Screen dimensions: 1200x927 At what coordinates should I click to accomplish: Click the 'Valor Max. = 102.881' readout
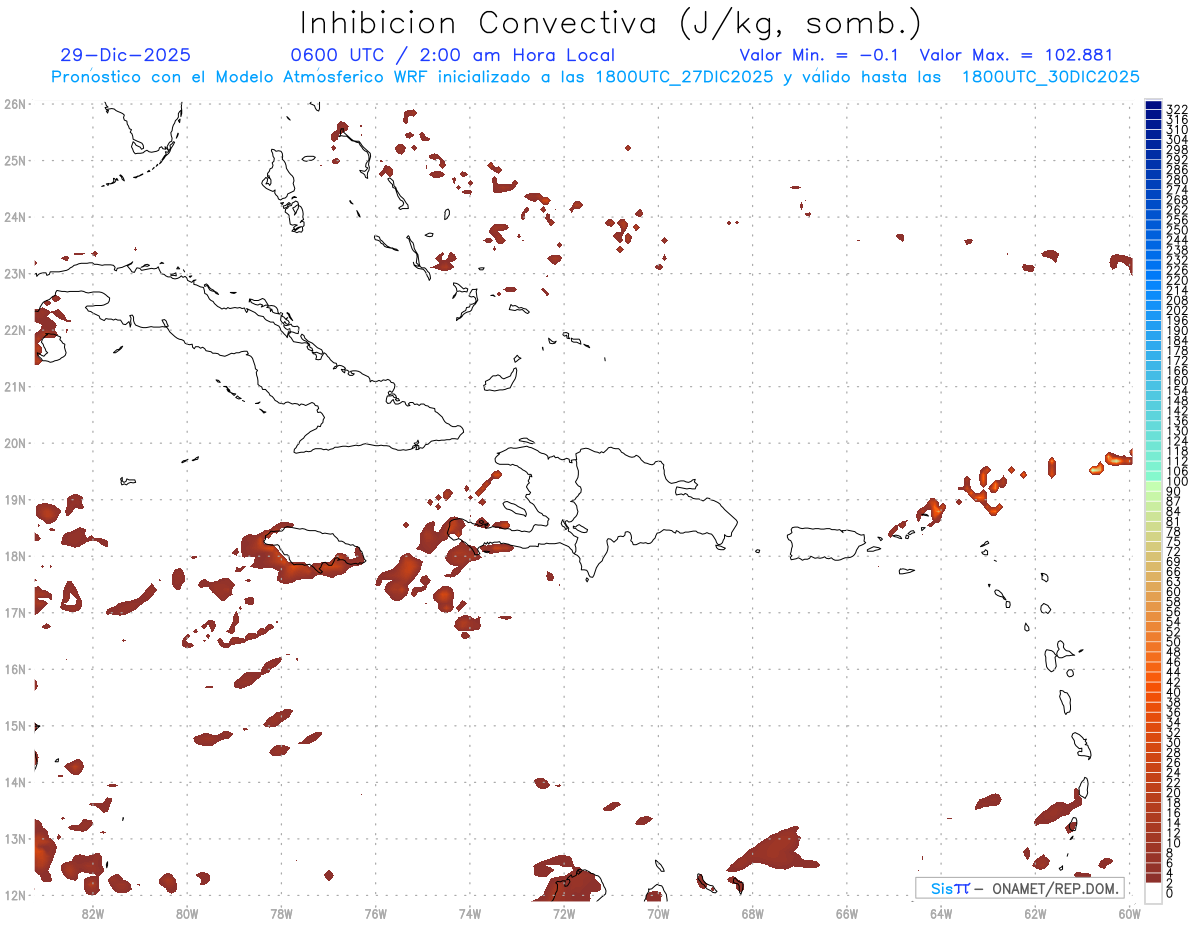pos(1016,56)
